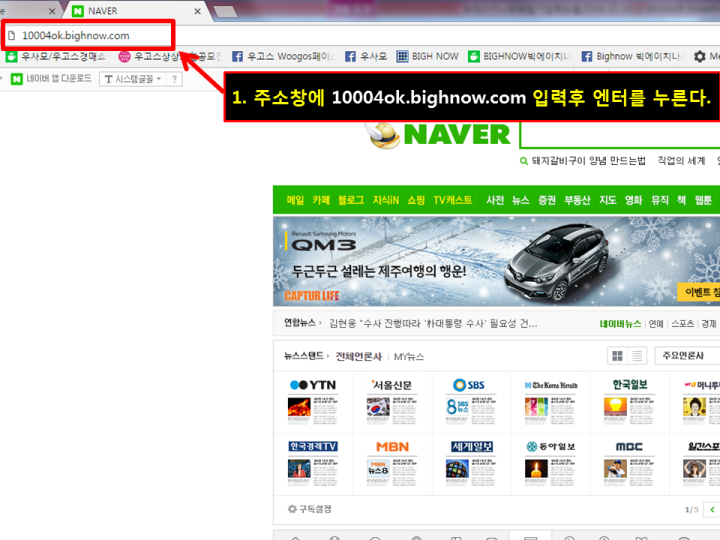Open the BIGH NOW bookmark
Image resolution: width=720 pixels, height=540 pixels.
tap(428, 56)
